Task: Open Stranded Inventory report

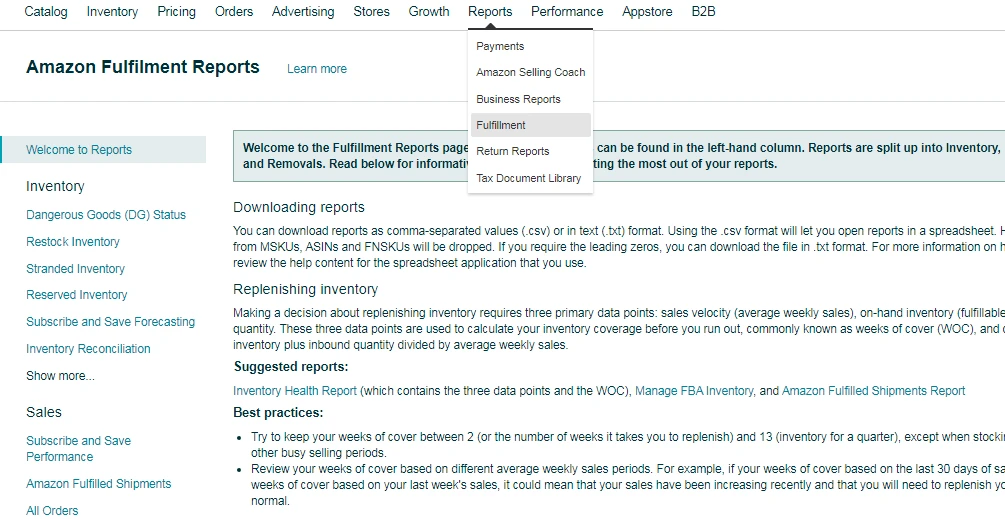Action: 75,268
